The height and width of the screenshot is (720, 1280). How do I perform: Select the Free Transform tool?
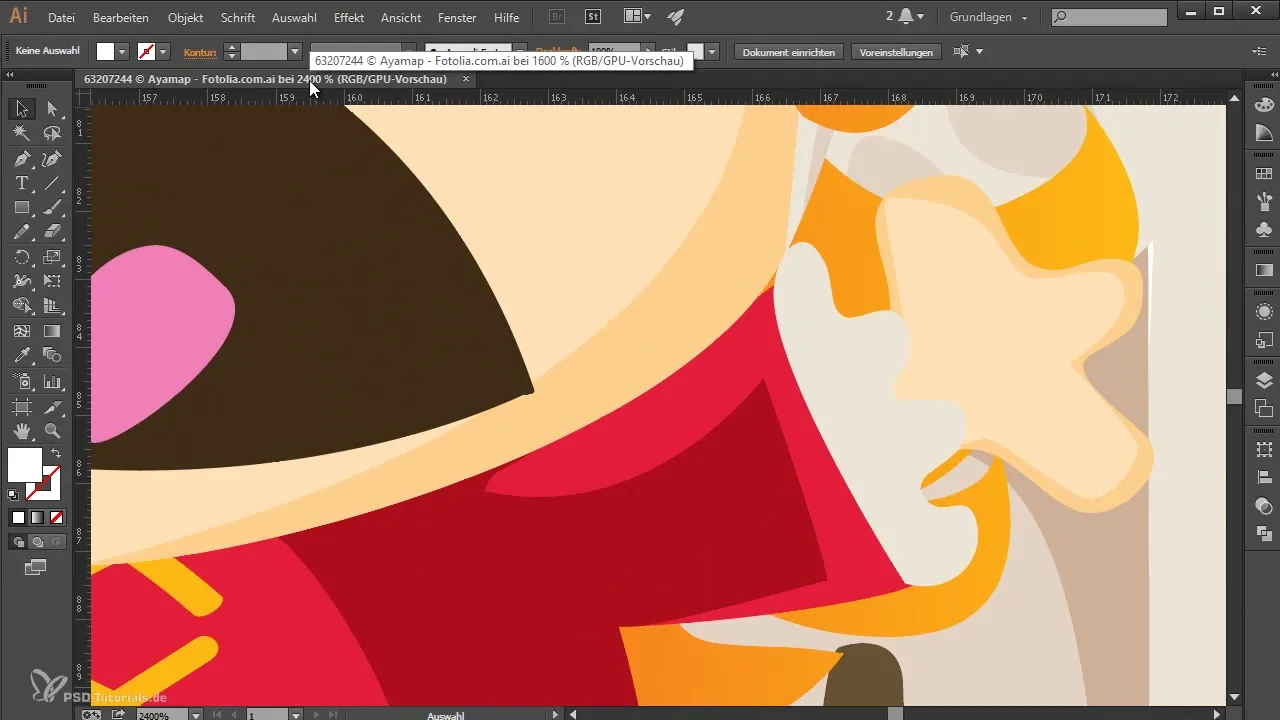52,282
